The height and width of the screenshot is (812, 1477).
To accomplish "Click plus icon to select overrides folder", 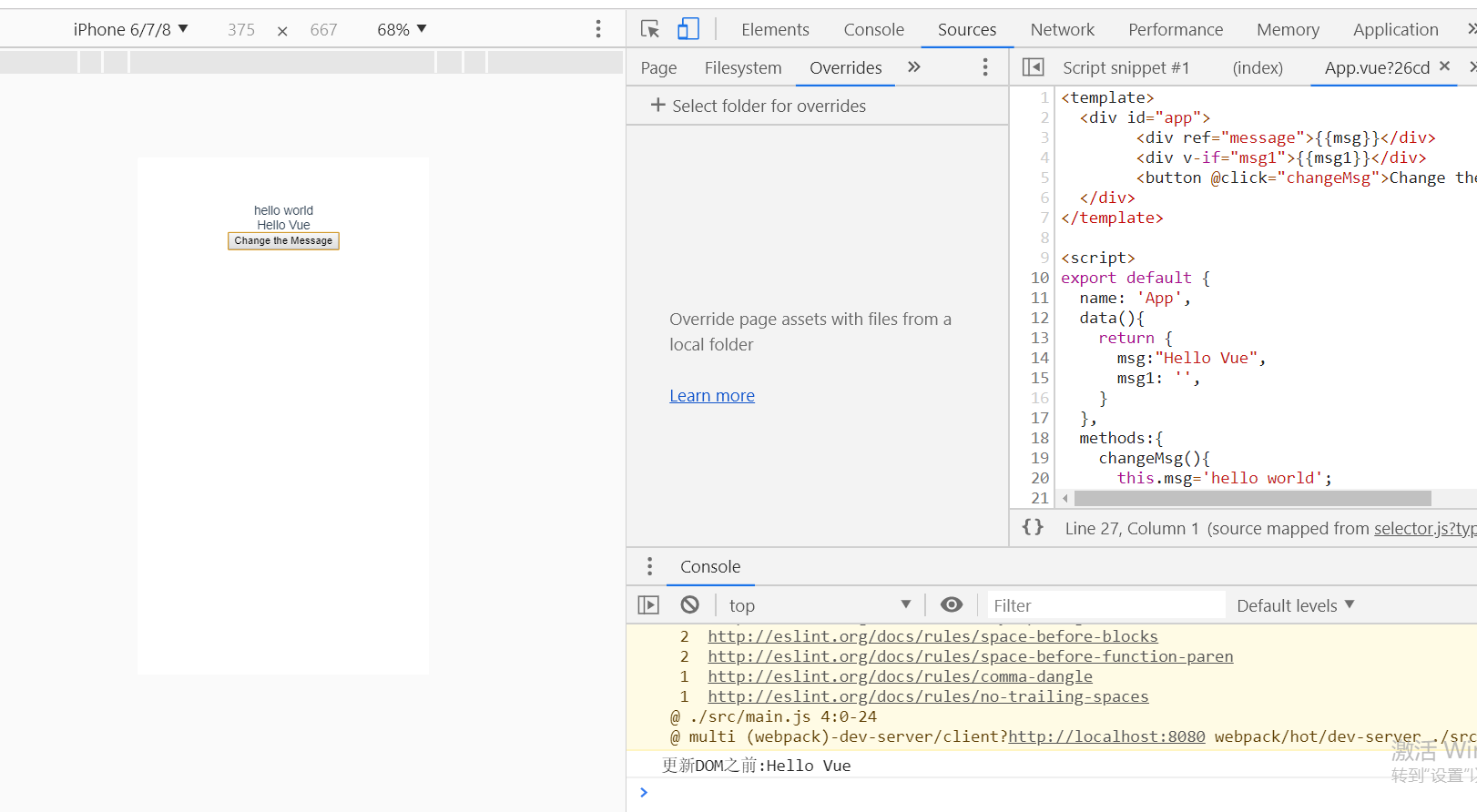I will pos(657,106).
